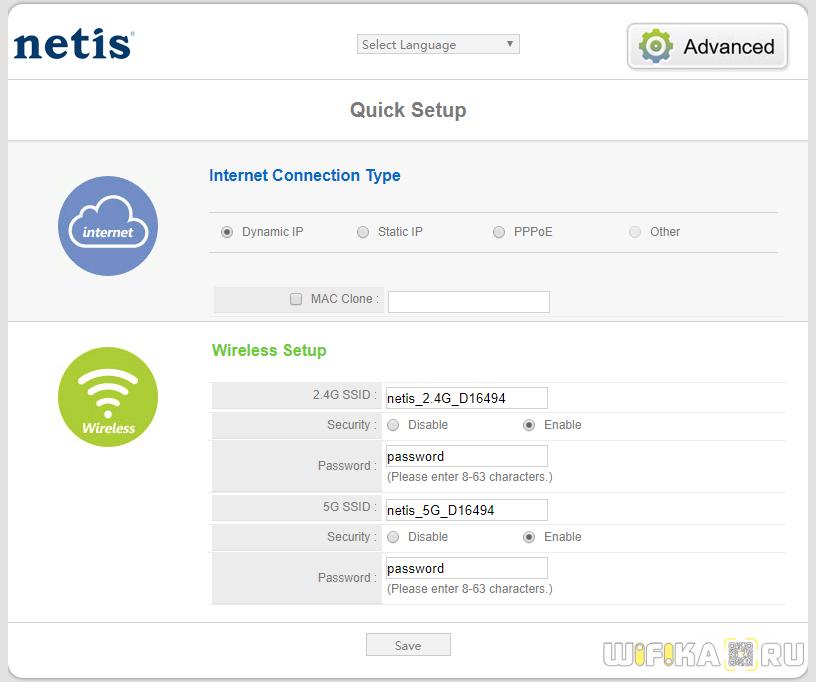Choose the PPPoE connection type
Screen dimensions: 816x682
click(x=499, y=232)
